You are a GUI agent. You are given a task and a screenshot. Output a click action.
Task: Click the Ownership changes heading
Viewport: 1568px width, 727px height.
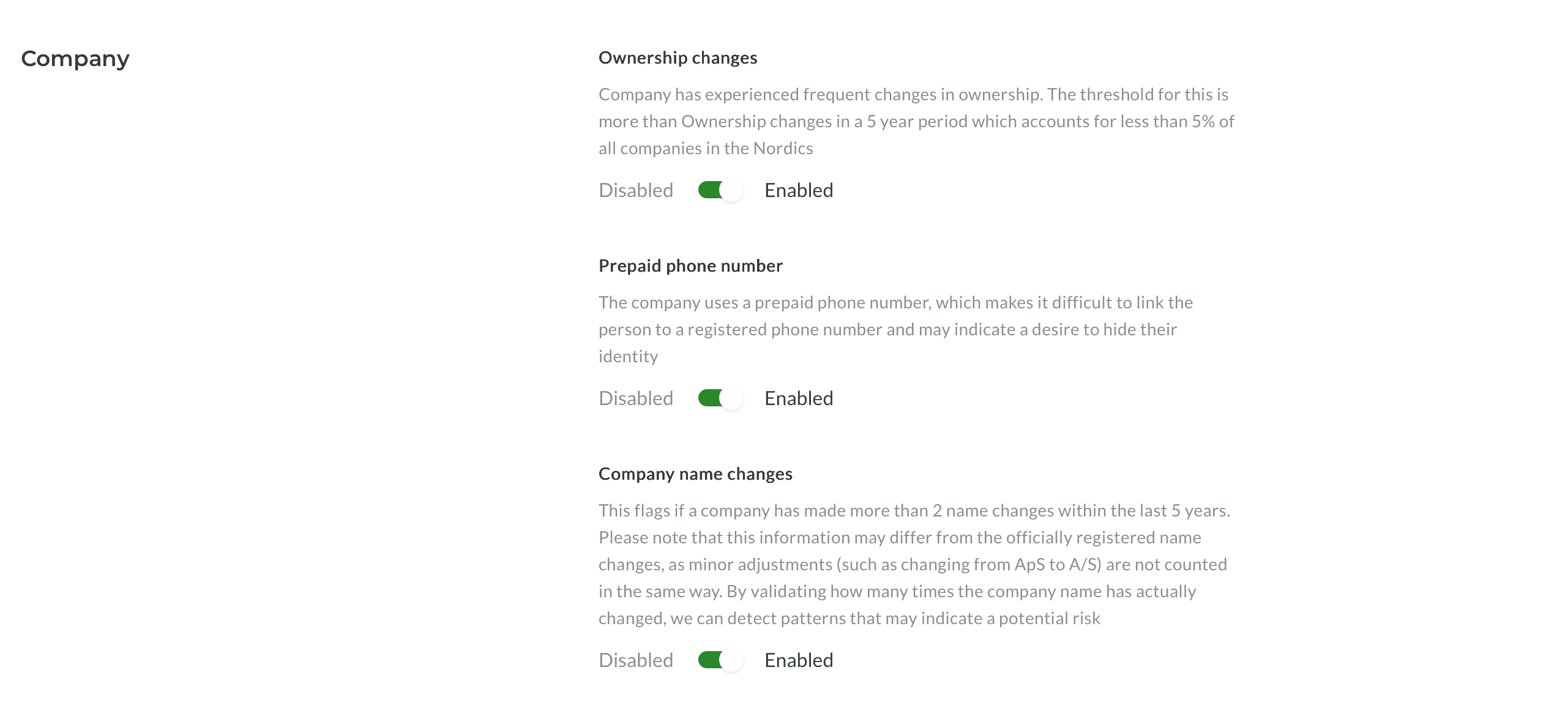(678, 58)
